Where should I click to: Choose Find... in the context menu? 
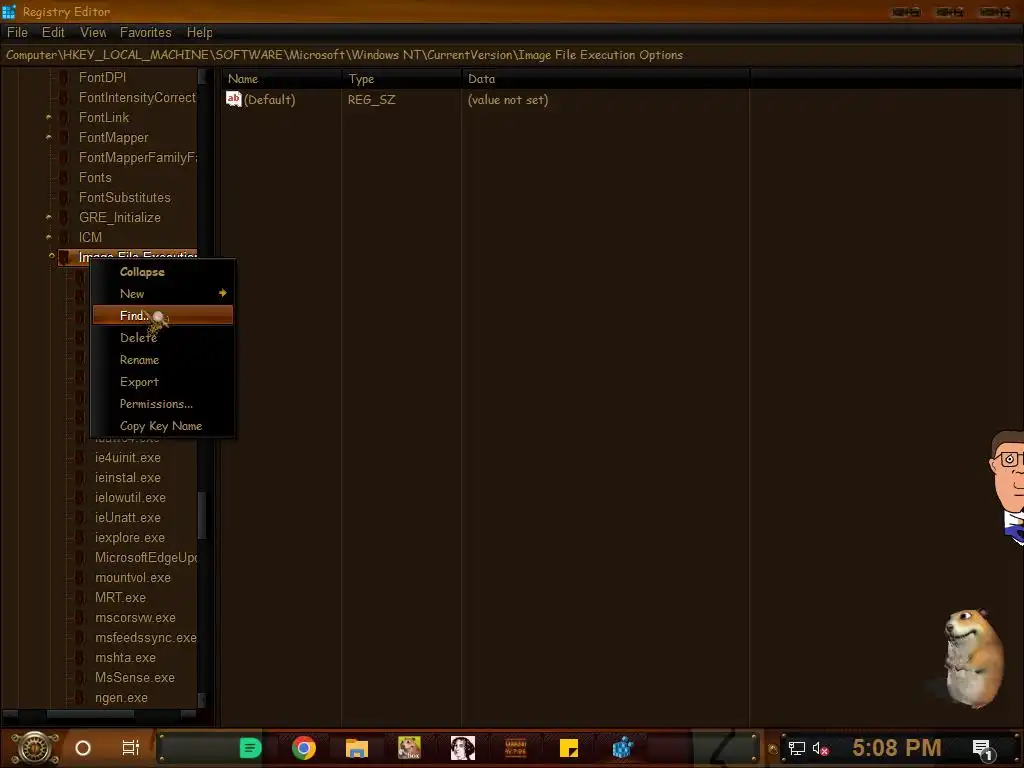click(163, 315)
